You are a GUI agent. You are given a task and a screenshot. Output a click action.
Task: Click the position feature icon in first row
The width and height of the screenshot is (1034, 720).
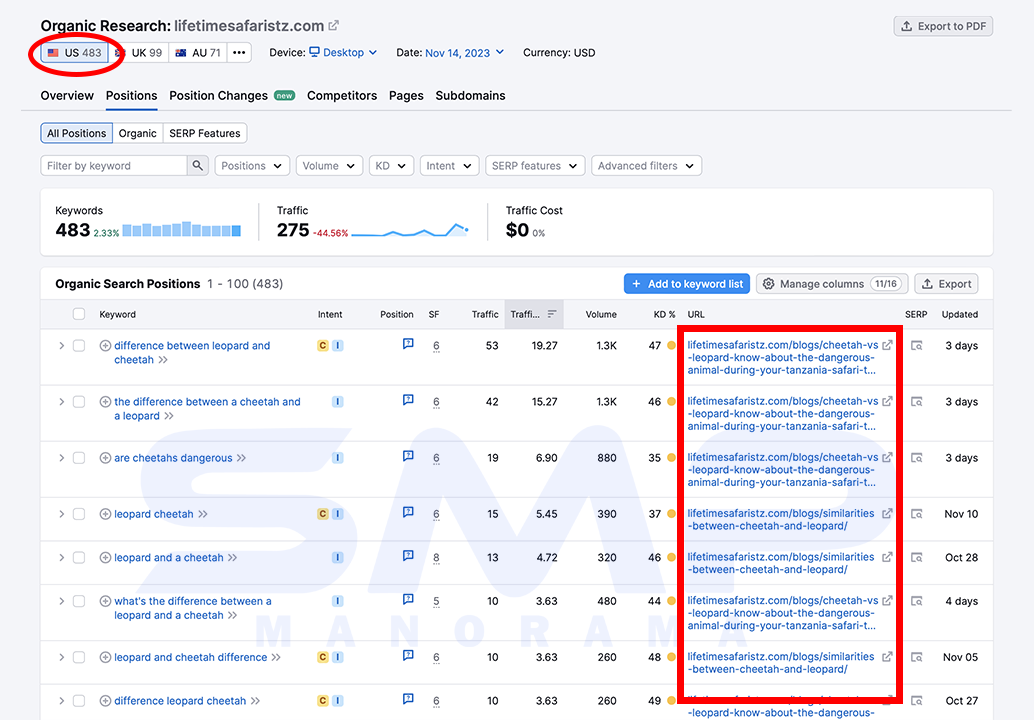(x=408, y=344)
